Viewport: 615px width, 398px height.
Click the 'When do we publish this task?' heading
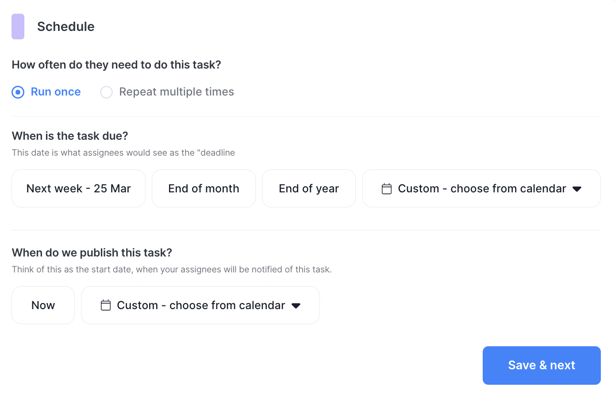[92, 253]
